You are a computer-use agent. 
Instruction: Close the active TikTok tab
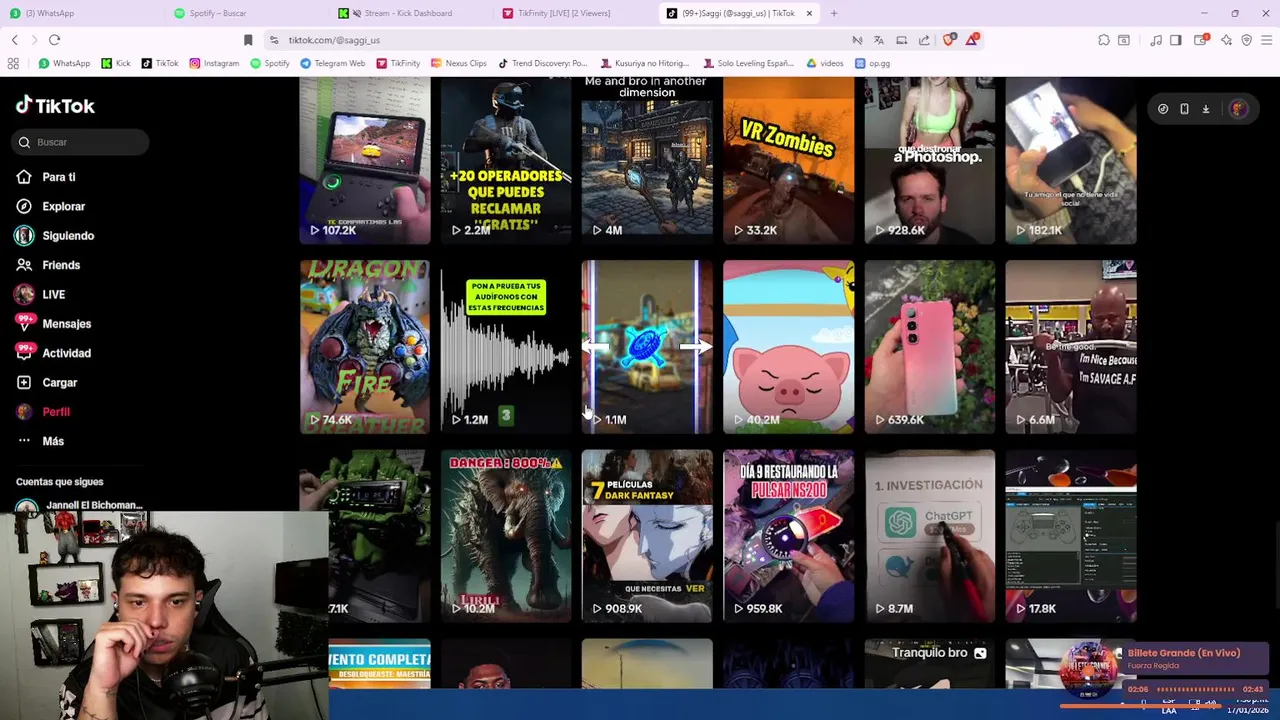click(809, 13)
